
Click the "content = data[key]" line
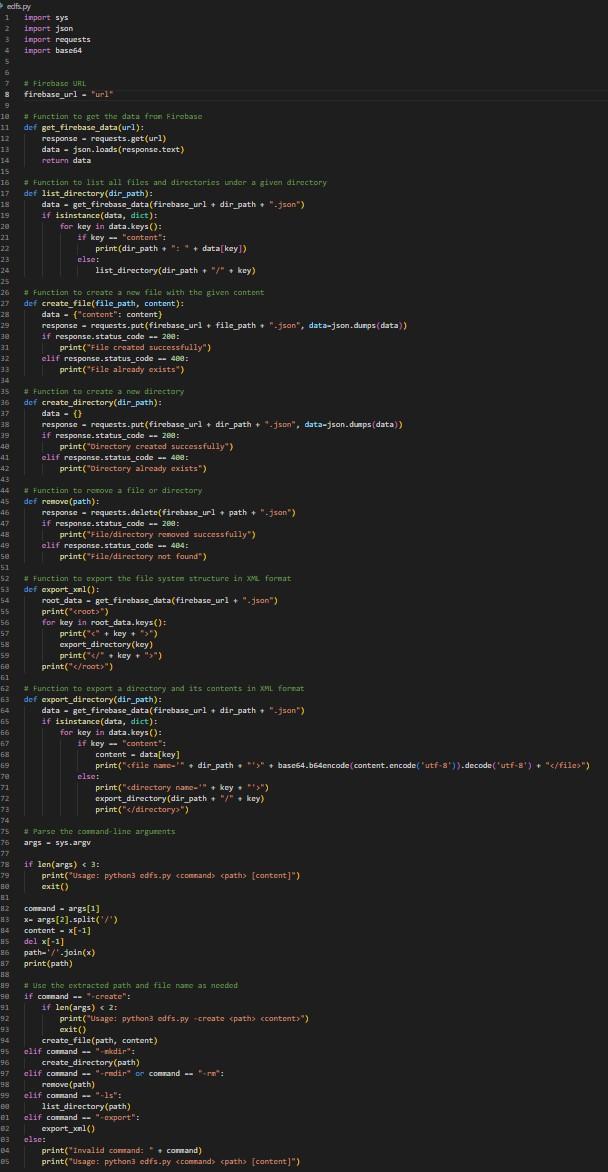[x=137, y=754]
